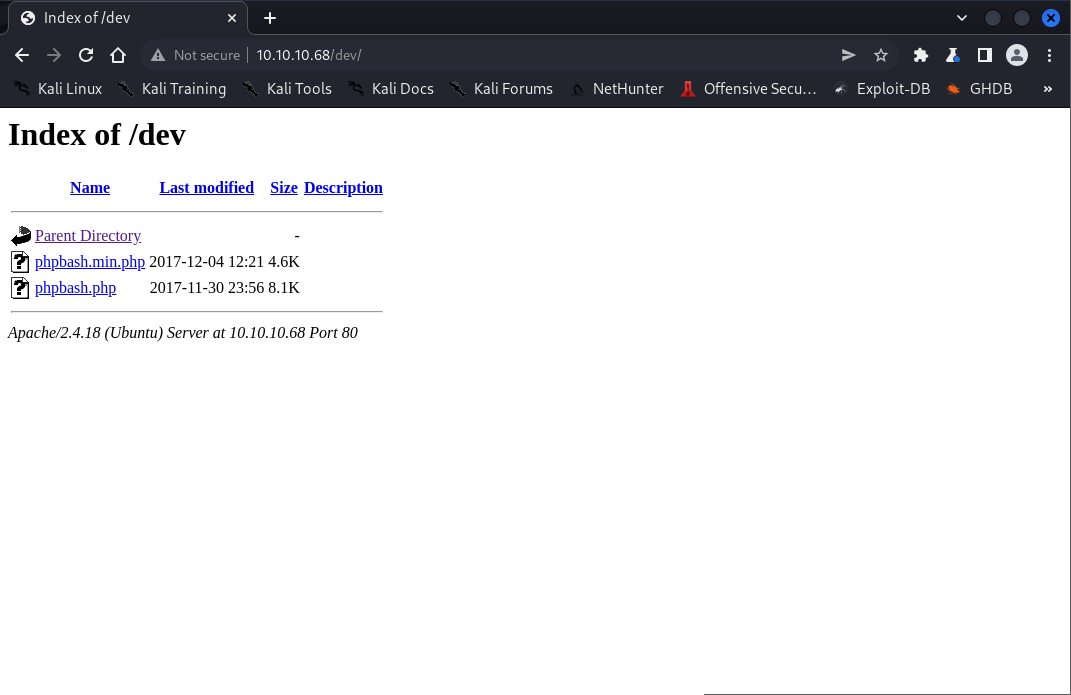Bookmark this page with star icon
Viewport: 1071px width, 695px height.
click(x=881, y=55)
